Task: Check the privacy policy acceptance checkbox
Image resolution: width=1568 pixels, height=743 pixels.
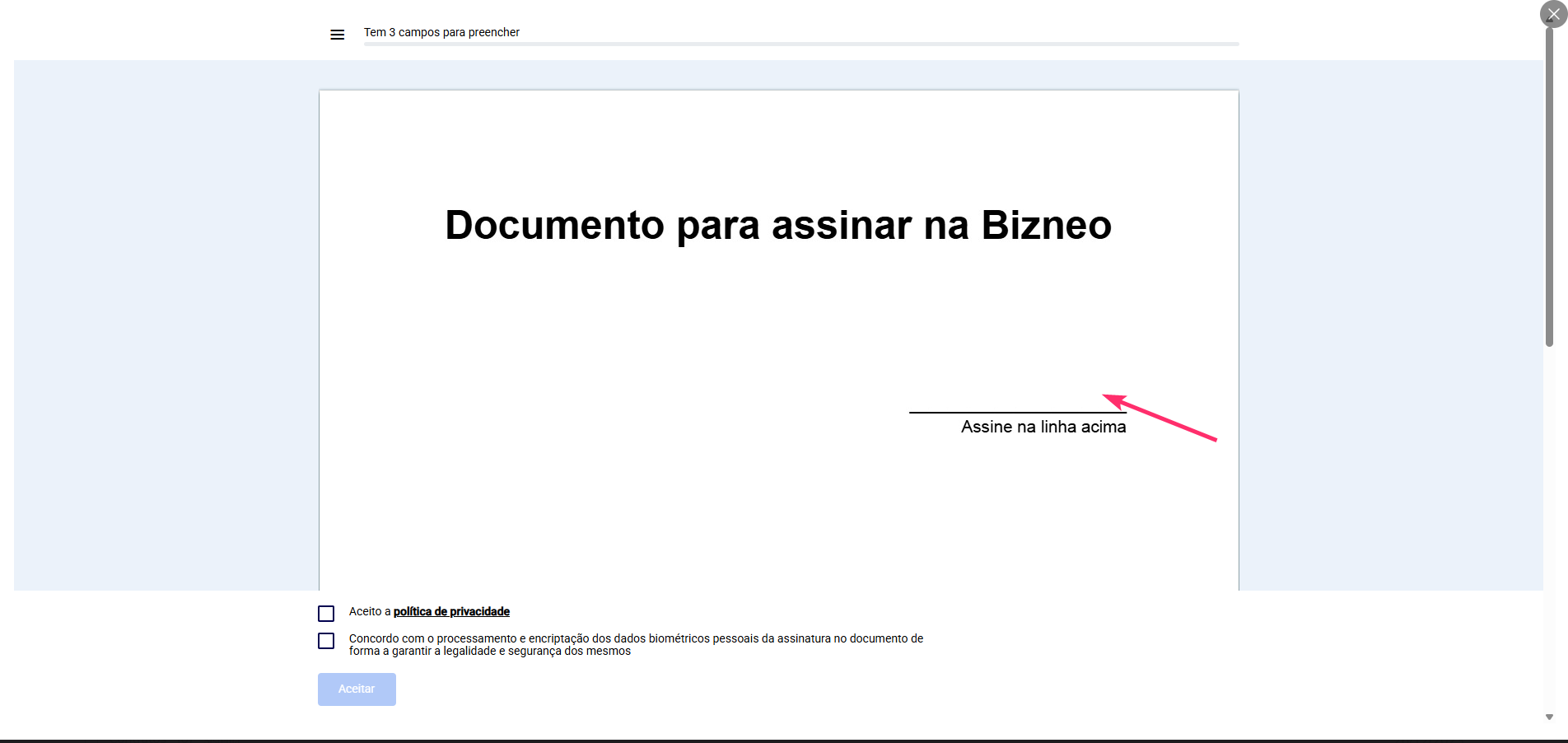Action: click(x=326, y=614)
